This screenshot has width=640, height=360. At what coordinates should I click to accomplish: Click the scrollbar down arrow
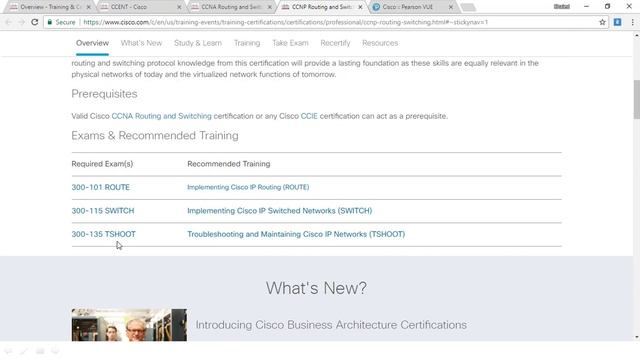coord(636,337)
